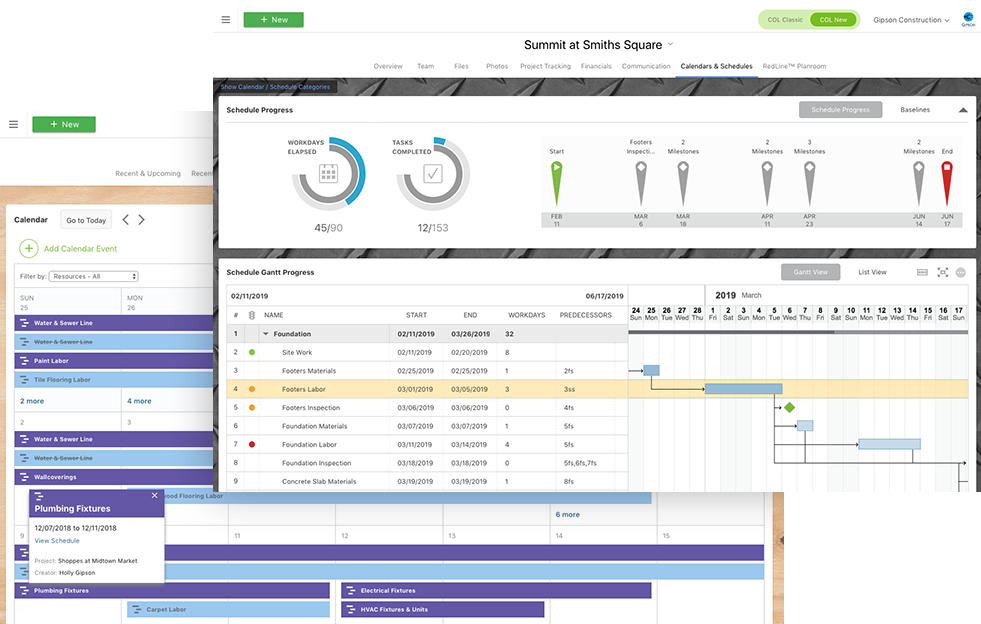Viewport: 981px width, 624px height.
Task: Open the Photos tab
Action: click(497, 66)
